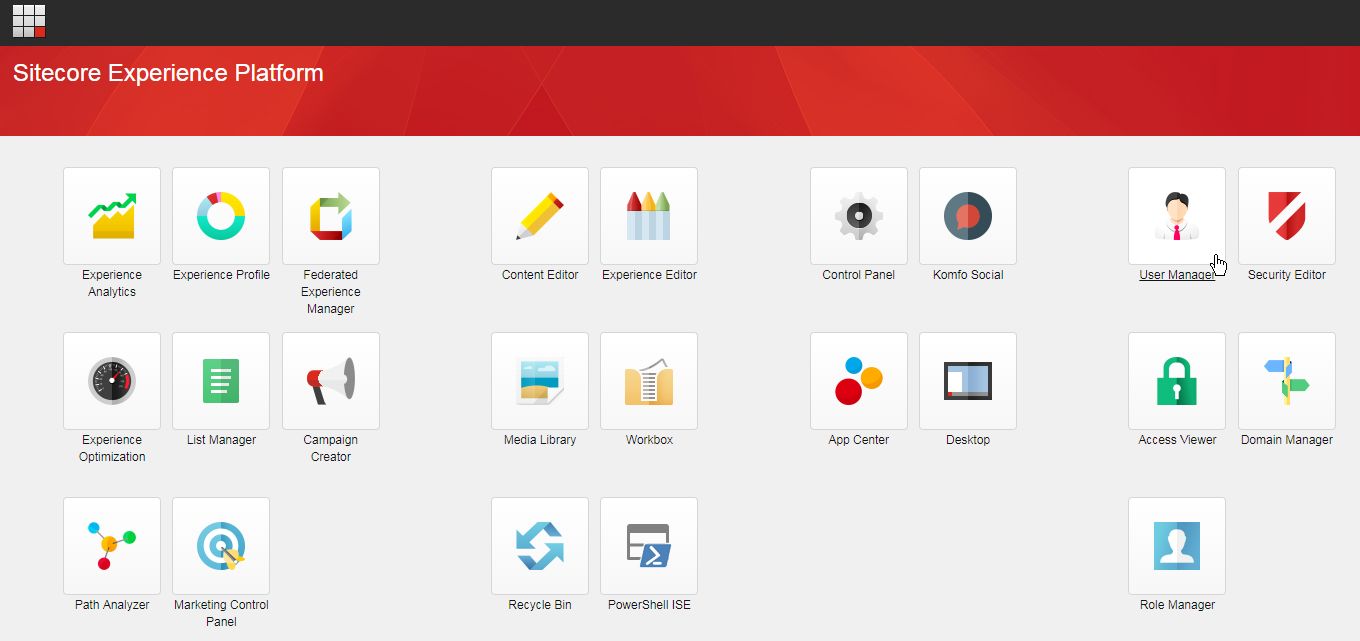Open the Content Editor pencil icon
The width and height of the screenshot is (1360, 641).
pos(540,216)
